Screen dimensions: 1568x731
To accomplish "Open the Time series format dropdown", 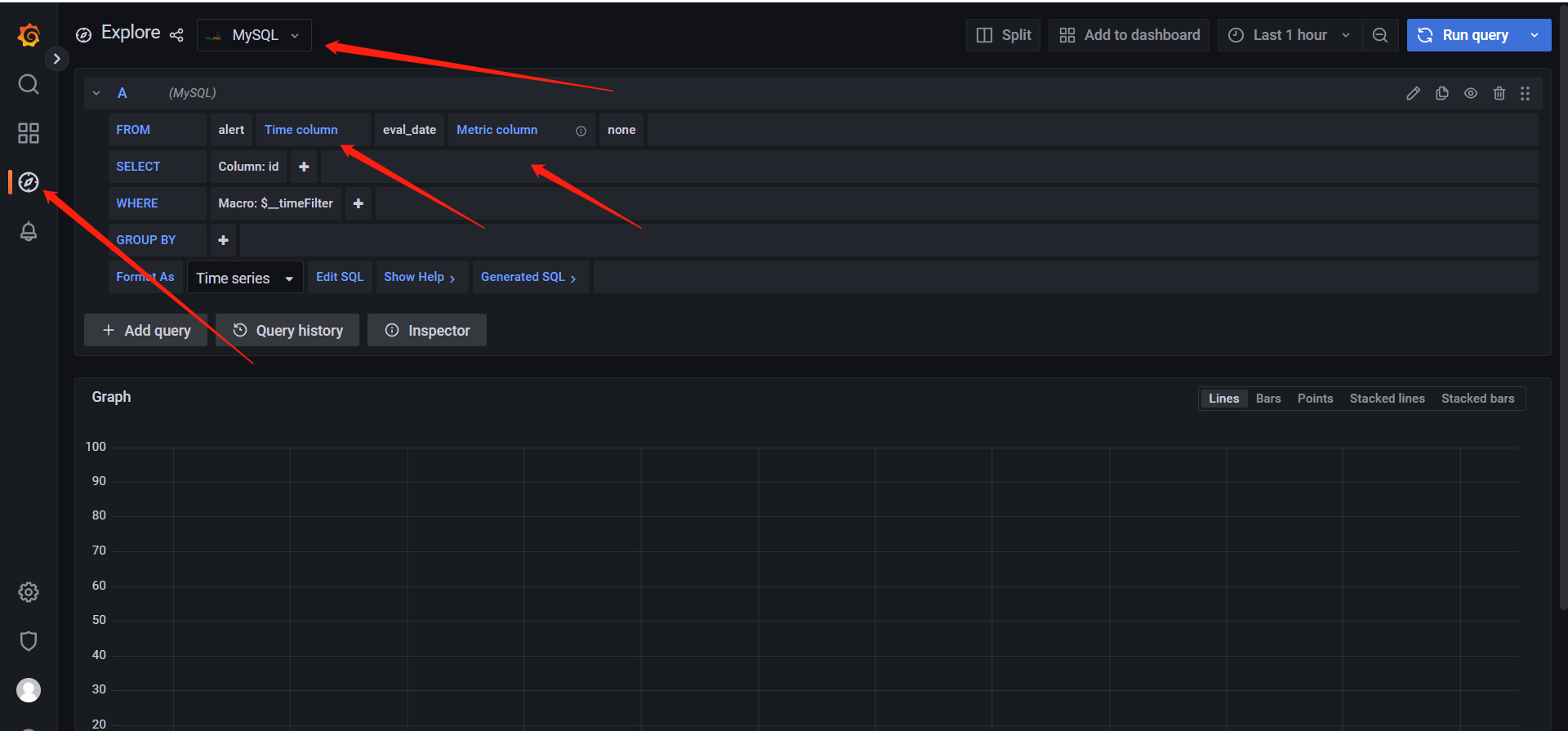I will point(245,278).
